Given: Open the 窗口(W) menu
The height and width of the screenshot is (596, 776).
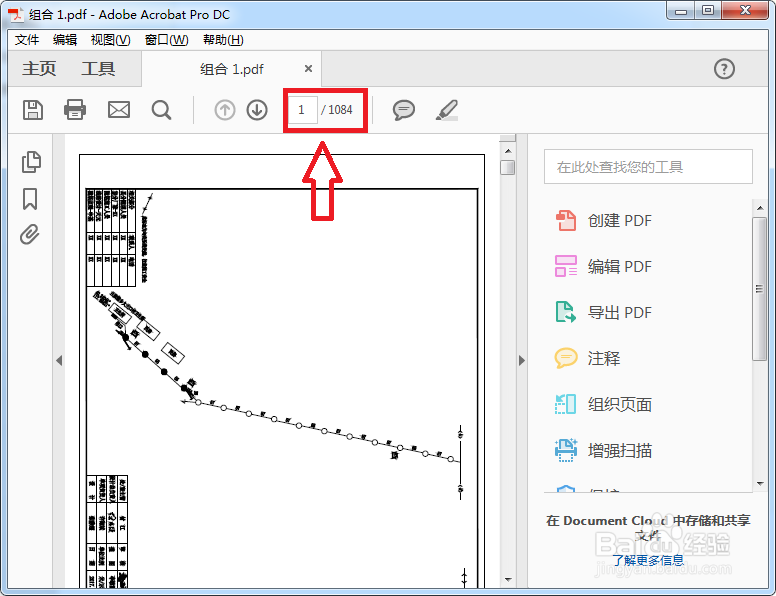Looking at the screenshot, I should pos(166,40).
